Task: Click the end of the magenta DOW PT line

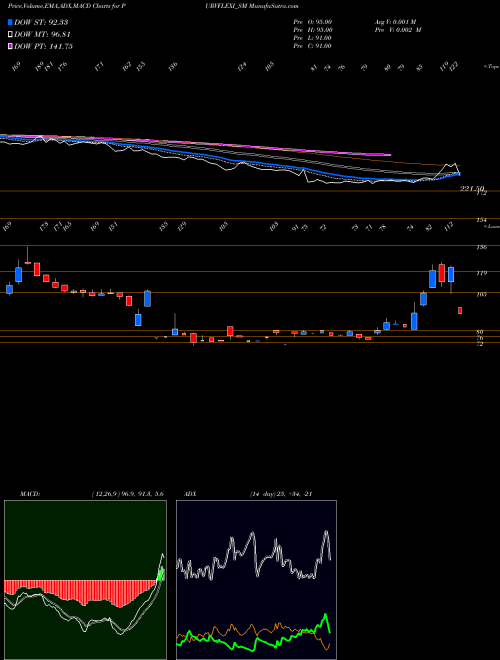Action: point(390,155)
